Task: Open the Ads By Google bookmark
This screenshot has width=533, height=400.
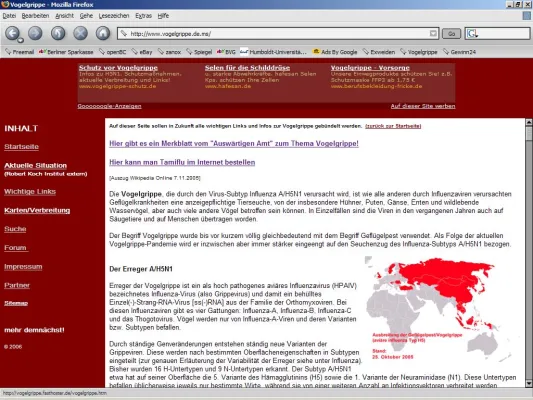Action: pyautogui.click(x=335, y=52)
